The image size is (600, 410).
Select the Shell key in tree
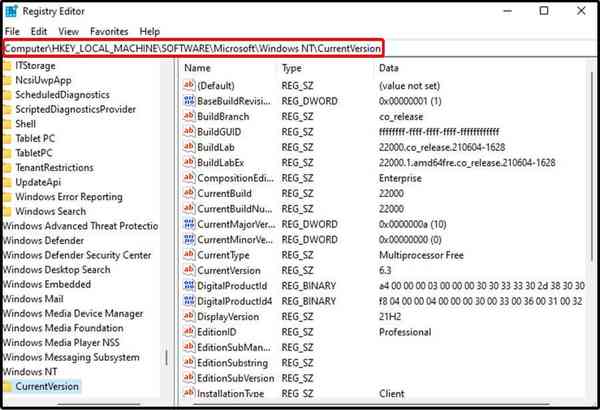click(26, 124)
